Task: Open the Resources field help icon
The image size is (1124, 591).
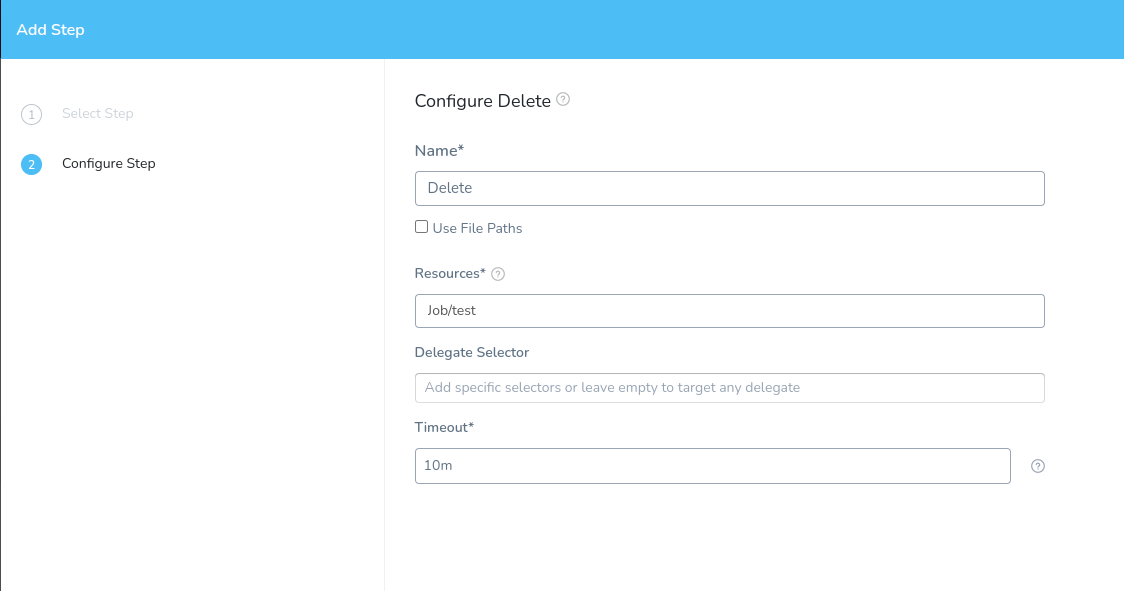Action: pyautogui.click(x=498, y=274)
